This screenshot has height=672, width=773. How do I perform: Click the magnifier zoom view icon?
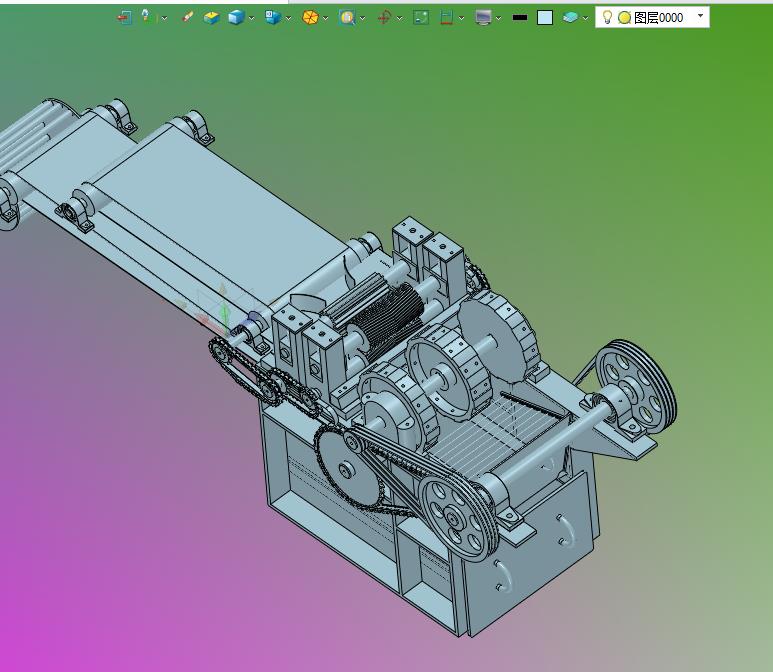346,17
